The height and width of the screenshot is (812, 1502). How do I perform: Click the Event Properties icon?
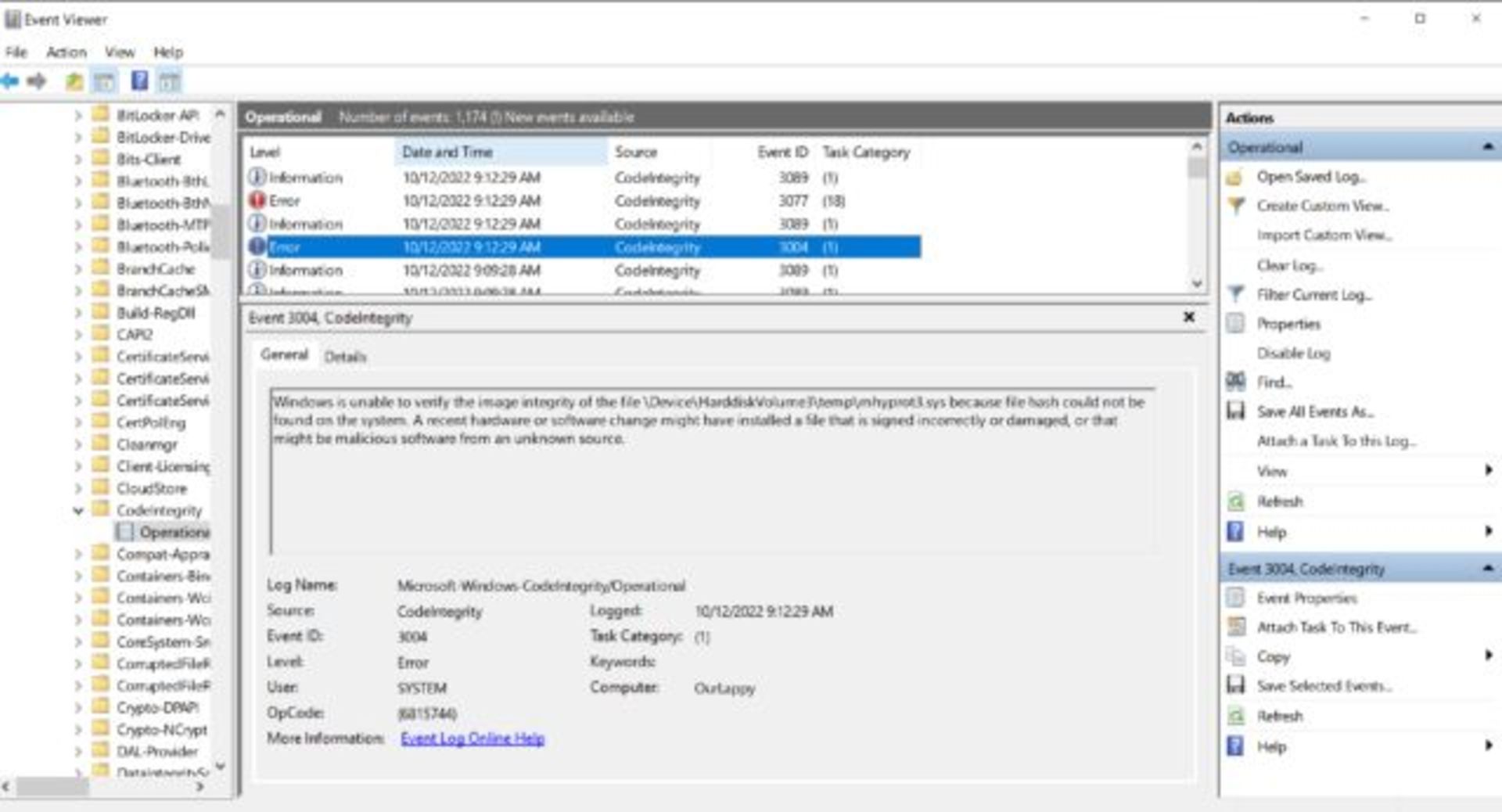click(1235, 598)
